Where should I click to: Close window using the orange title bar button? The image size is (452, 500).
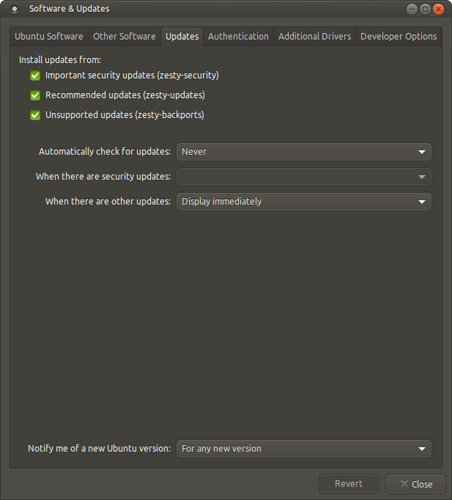[x=438, y=9]
